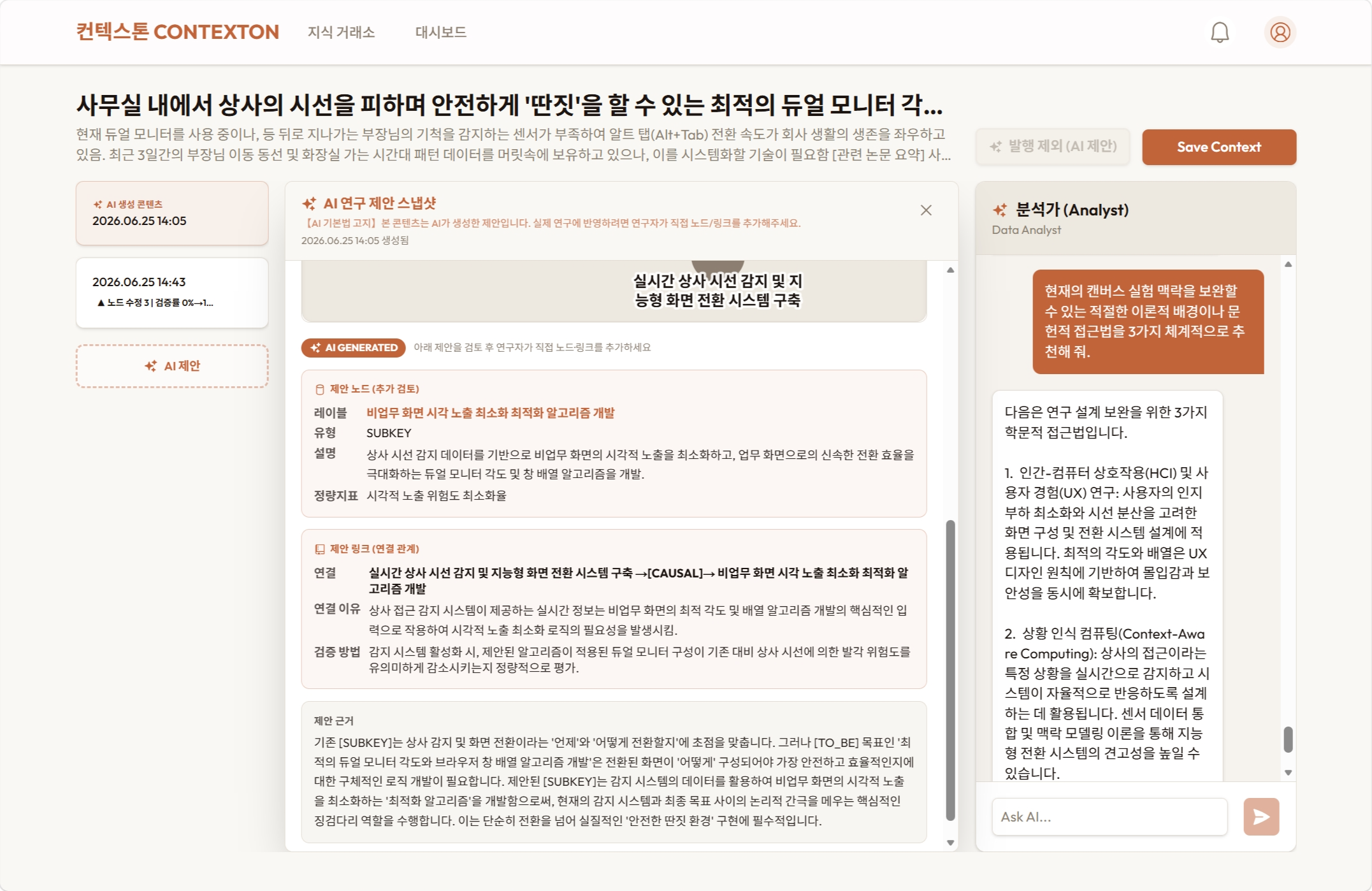Click the 시각적 노출 위험도 최소화율 metric
This screenshot has height=891, width=1372.
pos(437,496)
